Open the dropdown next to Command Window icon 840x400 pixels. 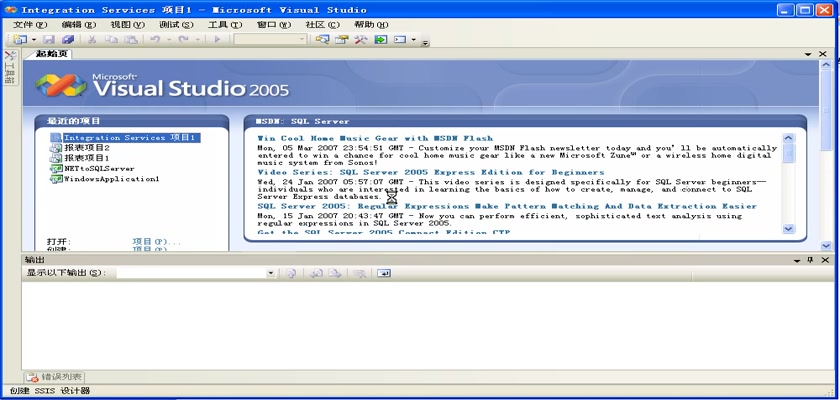pyautogui.click(x=414, y=40)
